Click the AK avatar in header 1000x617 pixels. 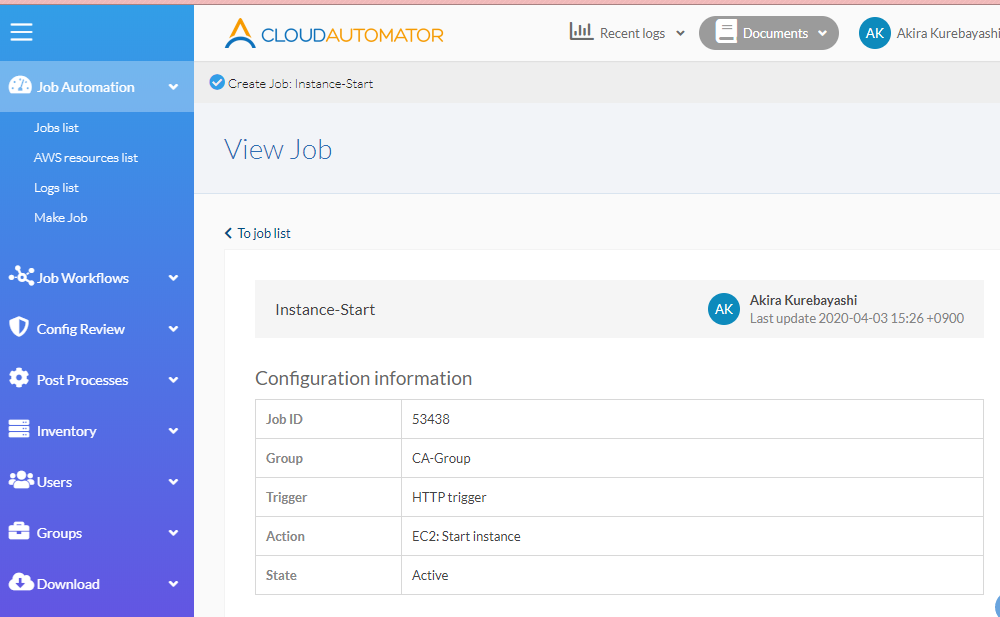(x=874, y=33)
